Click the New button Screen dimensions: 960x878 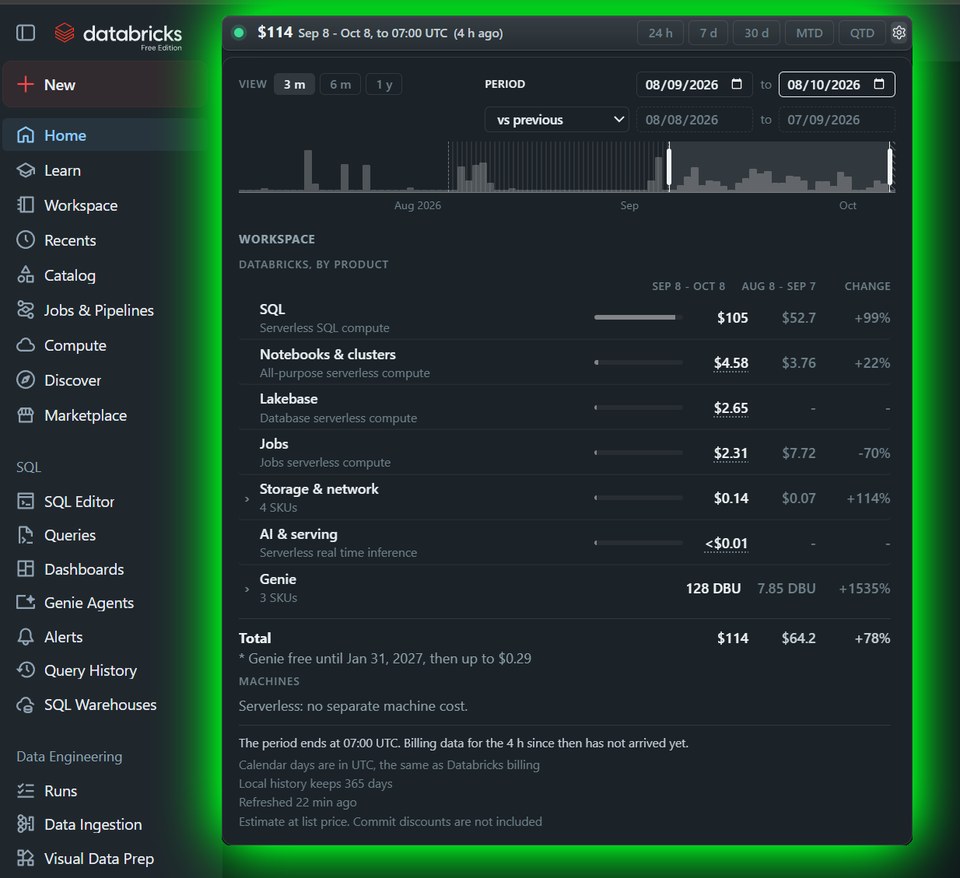pyautogui.click(x=104, y=84)
